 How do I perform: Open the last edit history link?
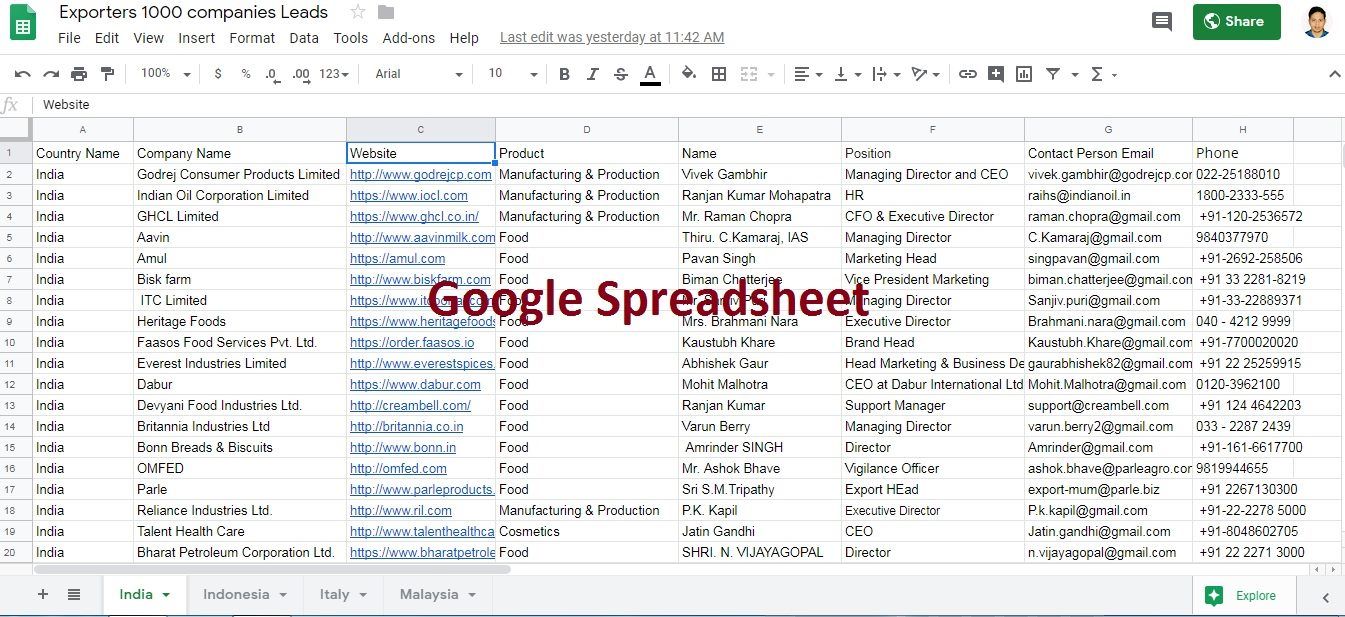[x=612, y=37]
